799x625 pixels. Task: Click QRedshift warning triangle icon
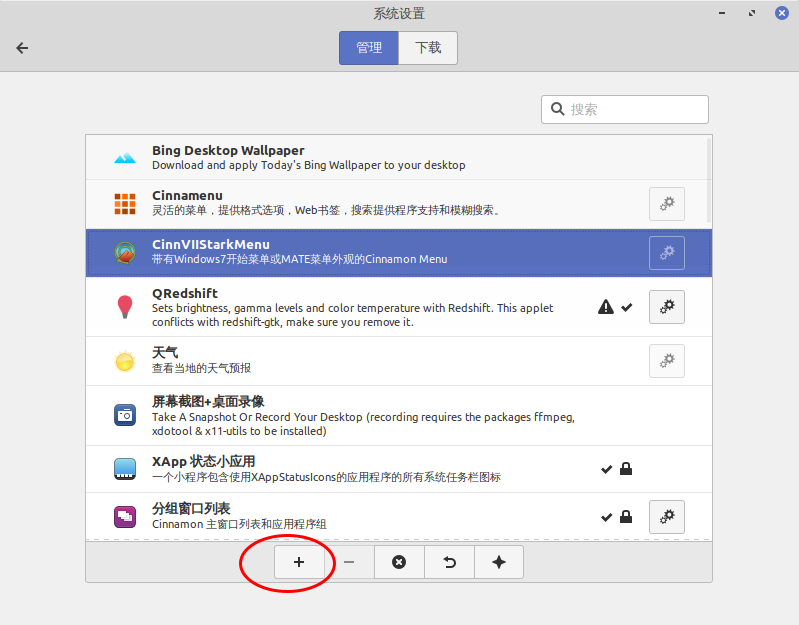606,307
